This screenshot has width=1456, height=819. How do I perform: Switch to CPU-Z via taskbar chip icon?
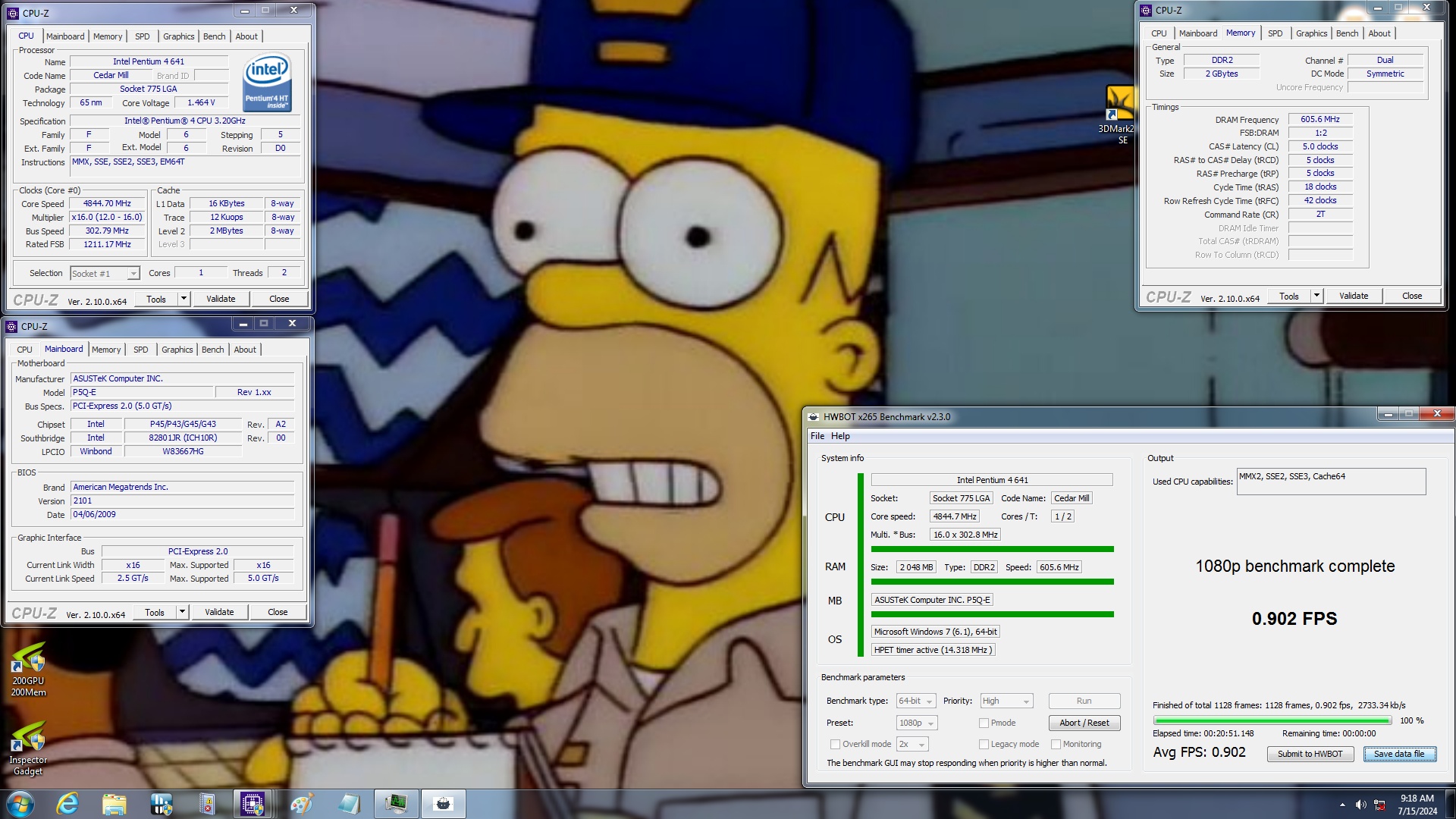[253, 804]
